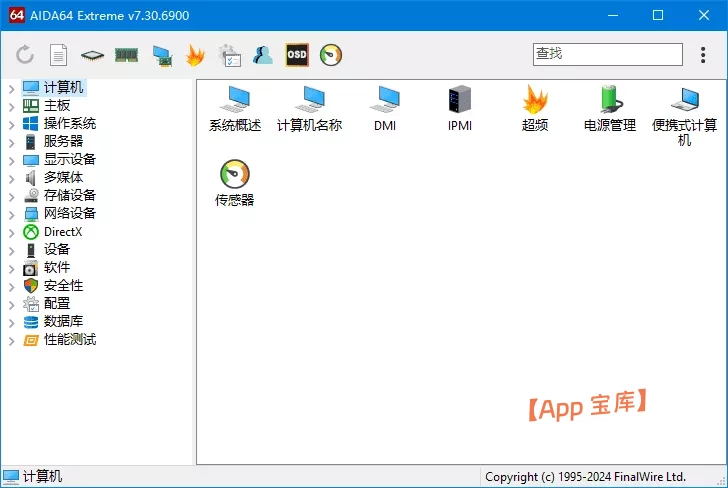Select 配置 in the sidebar tree

coord(47,304)
